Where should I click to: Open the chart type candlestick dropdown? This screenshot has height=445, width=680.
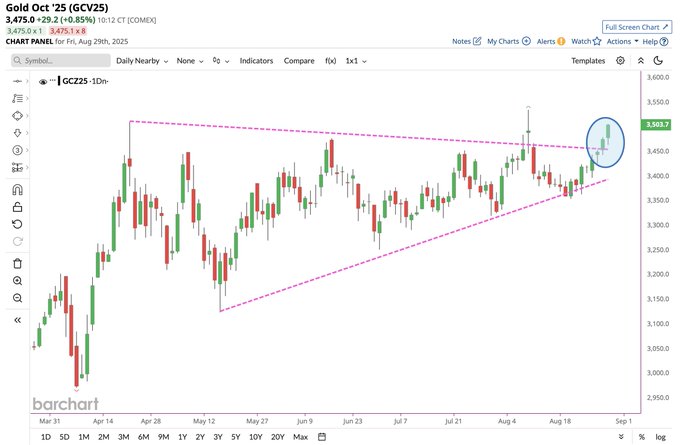(x=221, y=61)
